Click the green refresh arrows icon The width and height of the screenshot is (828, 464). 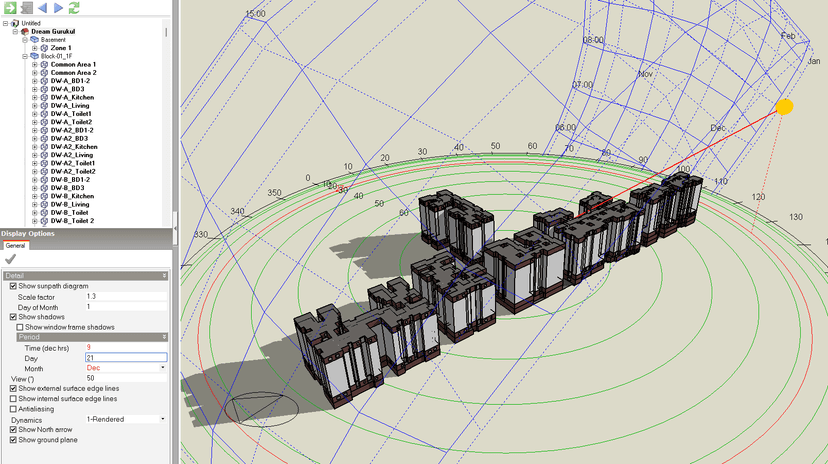(x=74, y=8)
